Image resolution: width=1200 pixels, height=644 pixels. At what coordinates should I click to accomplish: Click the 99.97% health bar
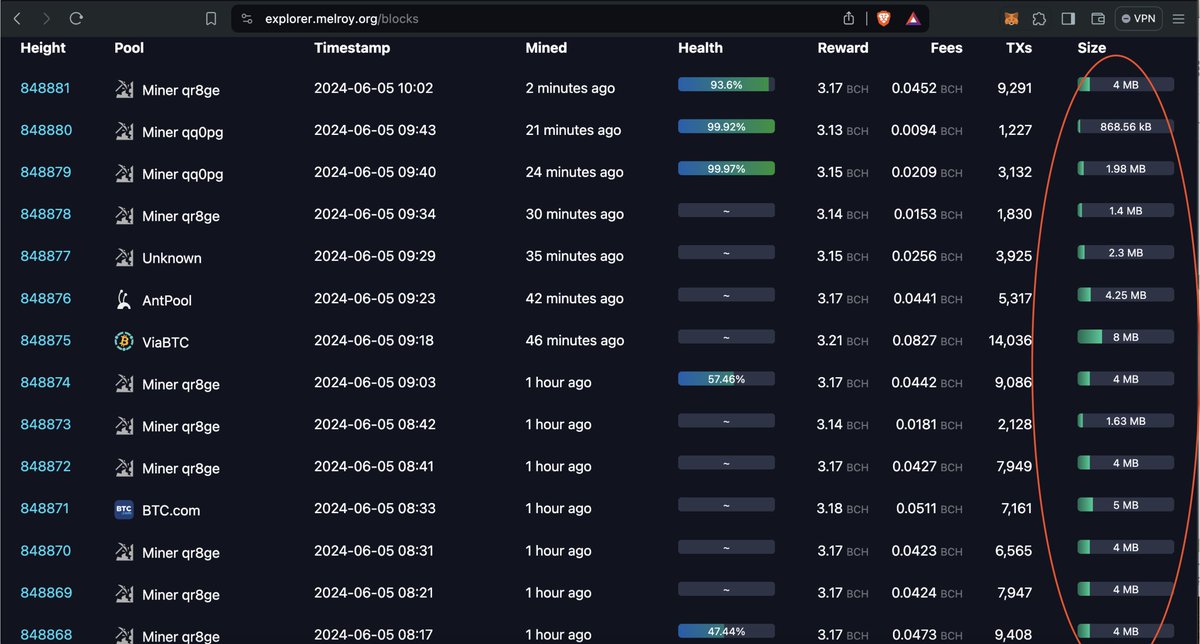click(x=726, y=169)
